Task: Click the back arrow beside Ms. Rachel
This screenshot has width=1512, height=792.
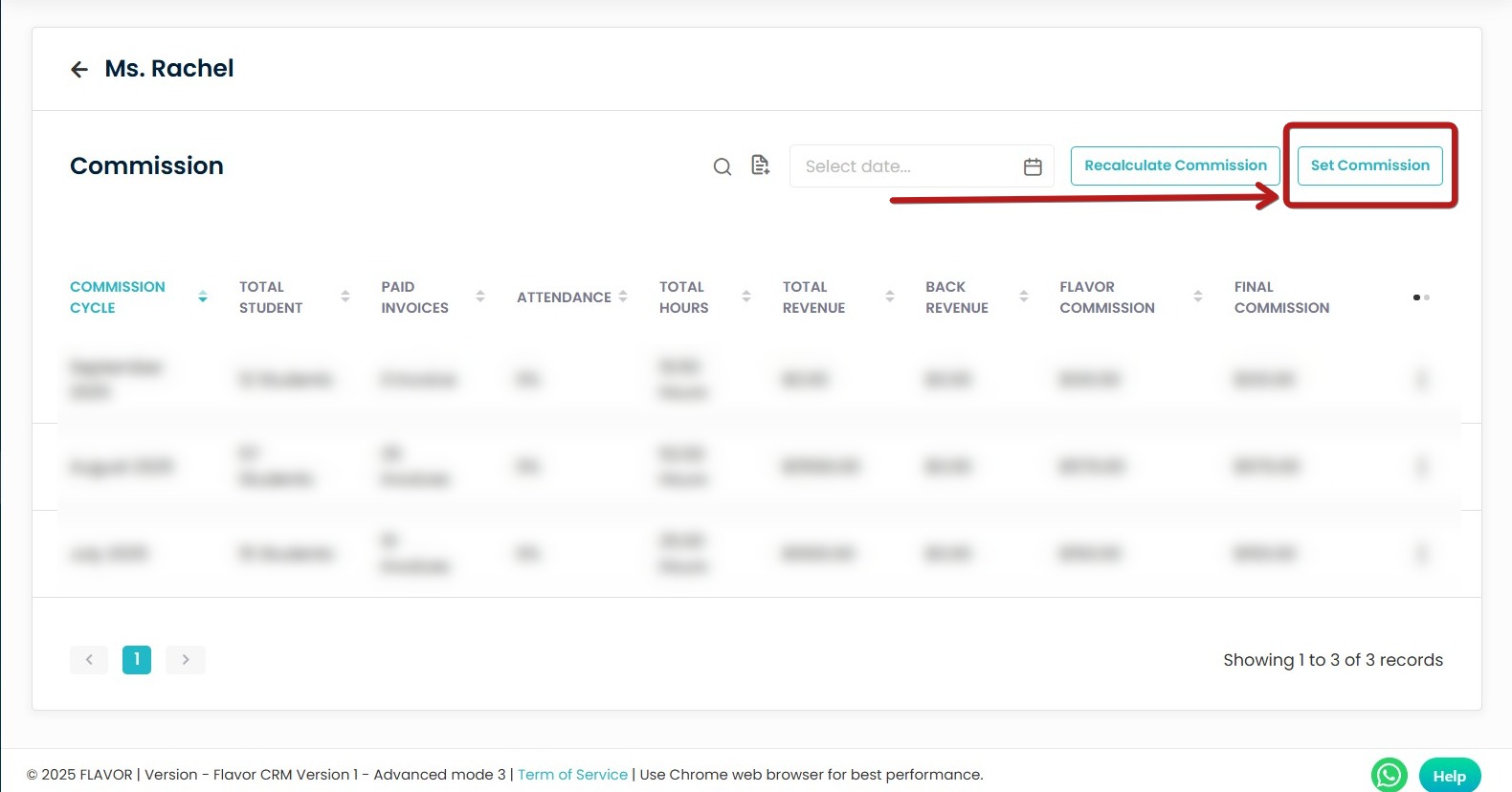Action: tap(79, 69)
